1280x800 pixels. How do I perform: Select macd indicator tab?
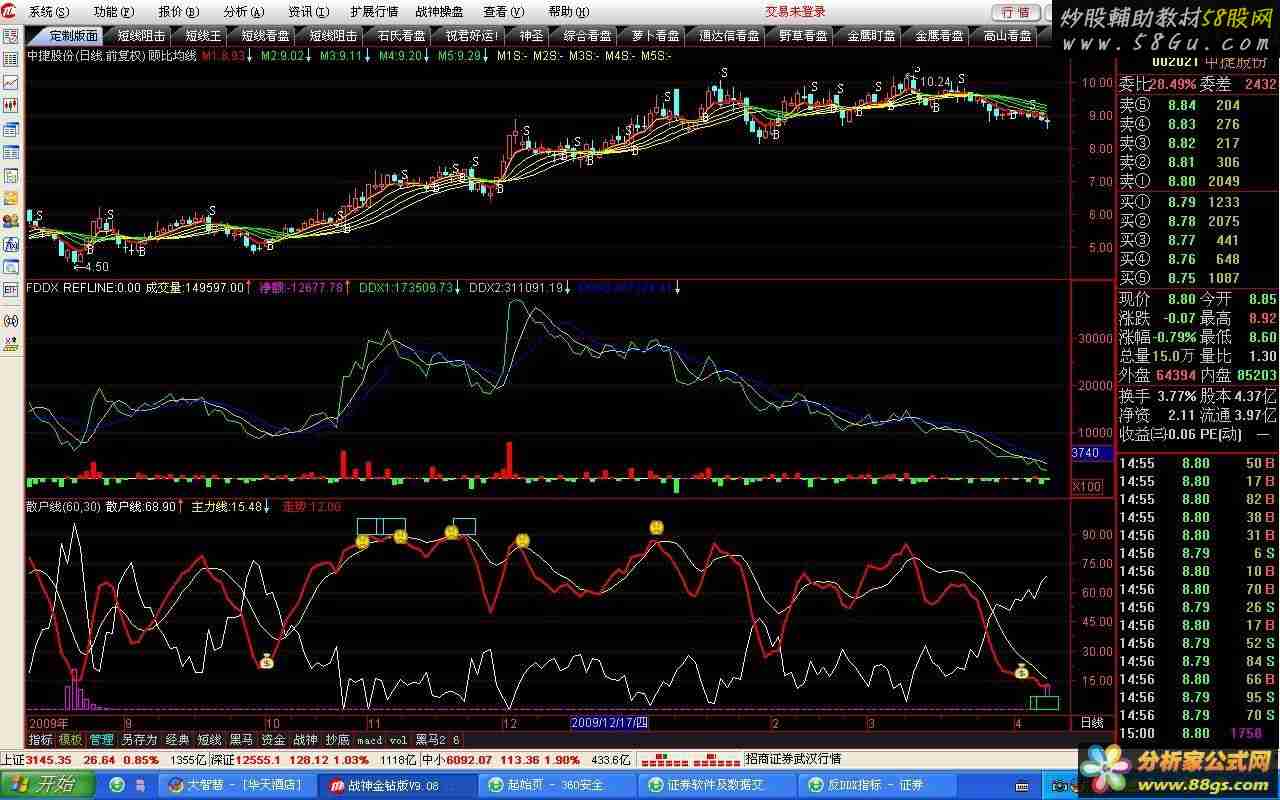click(x=369, y=740)
